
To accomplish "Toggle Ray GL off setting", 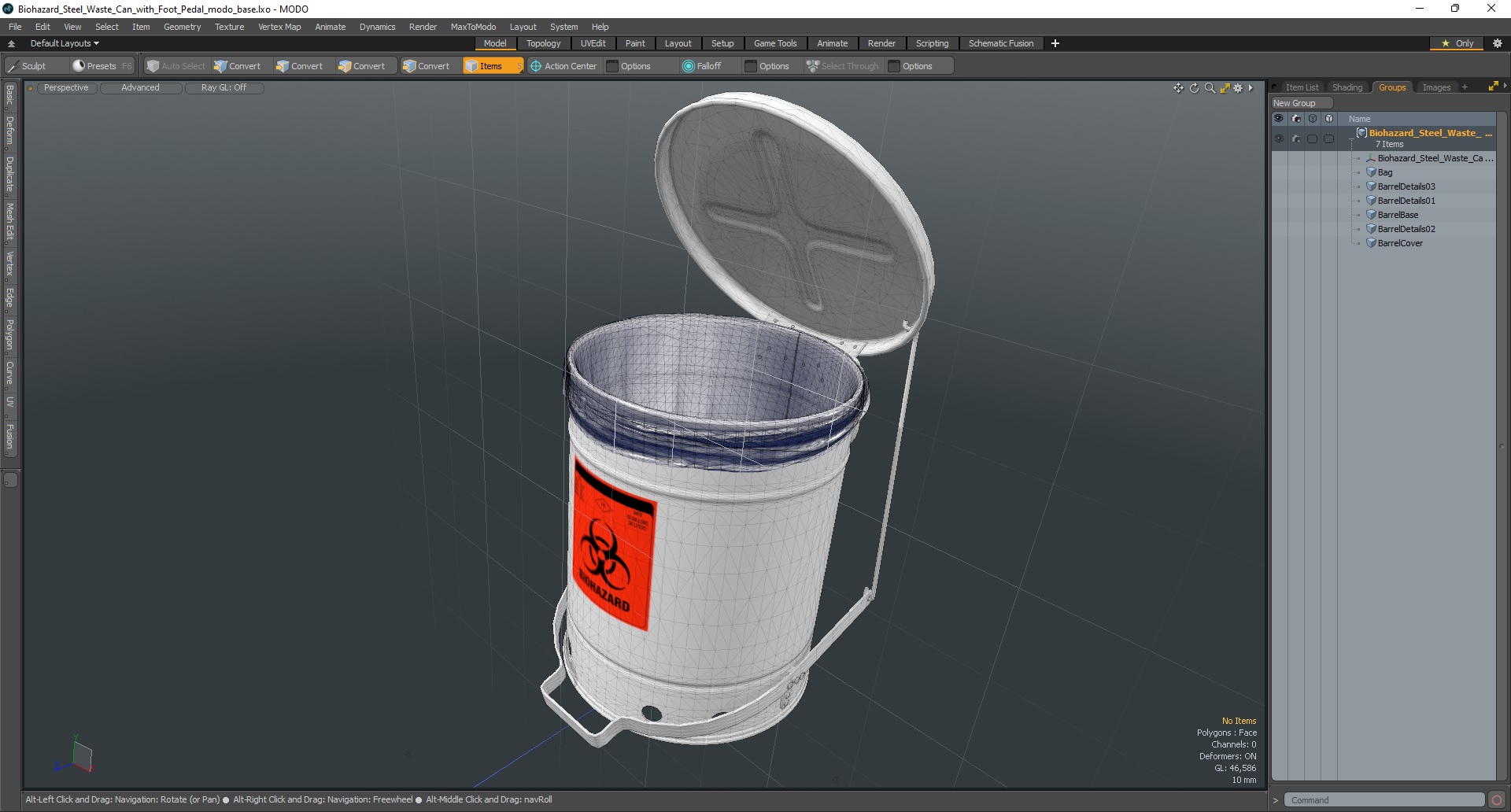I will click(x=224, y=87).
